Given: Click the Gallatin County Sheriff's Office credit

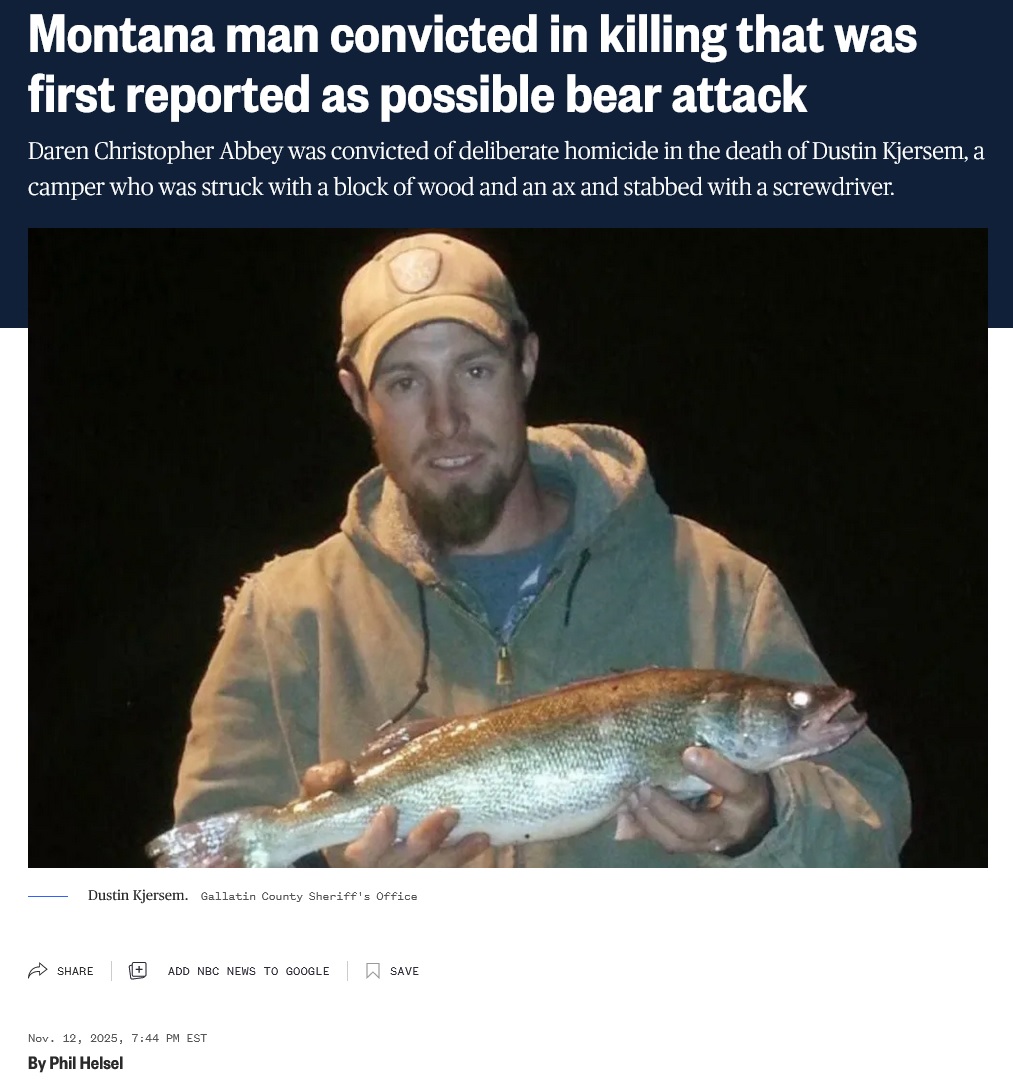Looking at the screenshot, I should 309,896.
